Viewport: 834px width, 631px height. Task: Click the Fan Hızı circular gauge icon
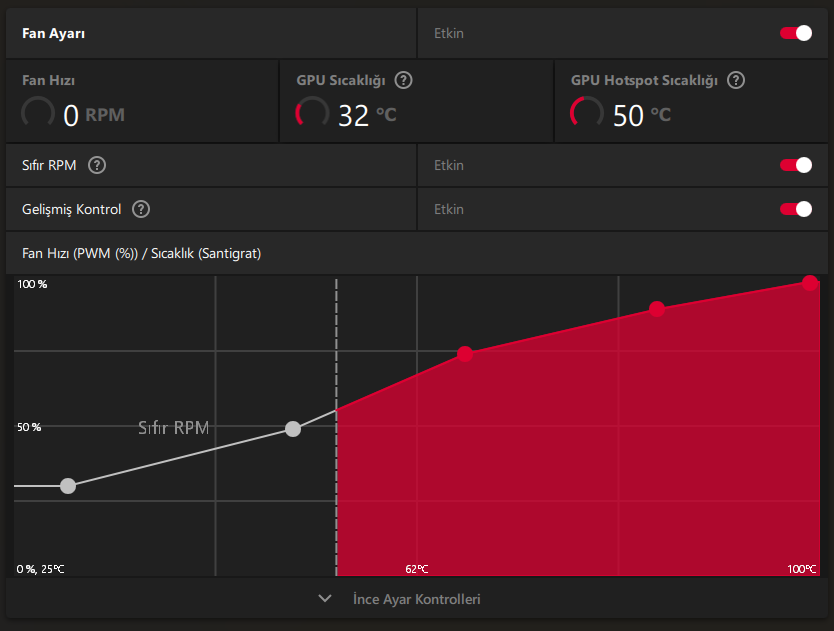coord(38,113)
